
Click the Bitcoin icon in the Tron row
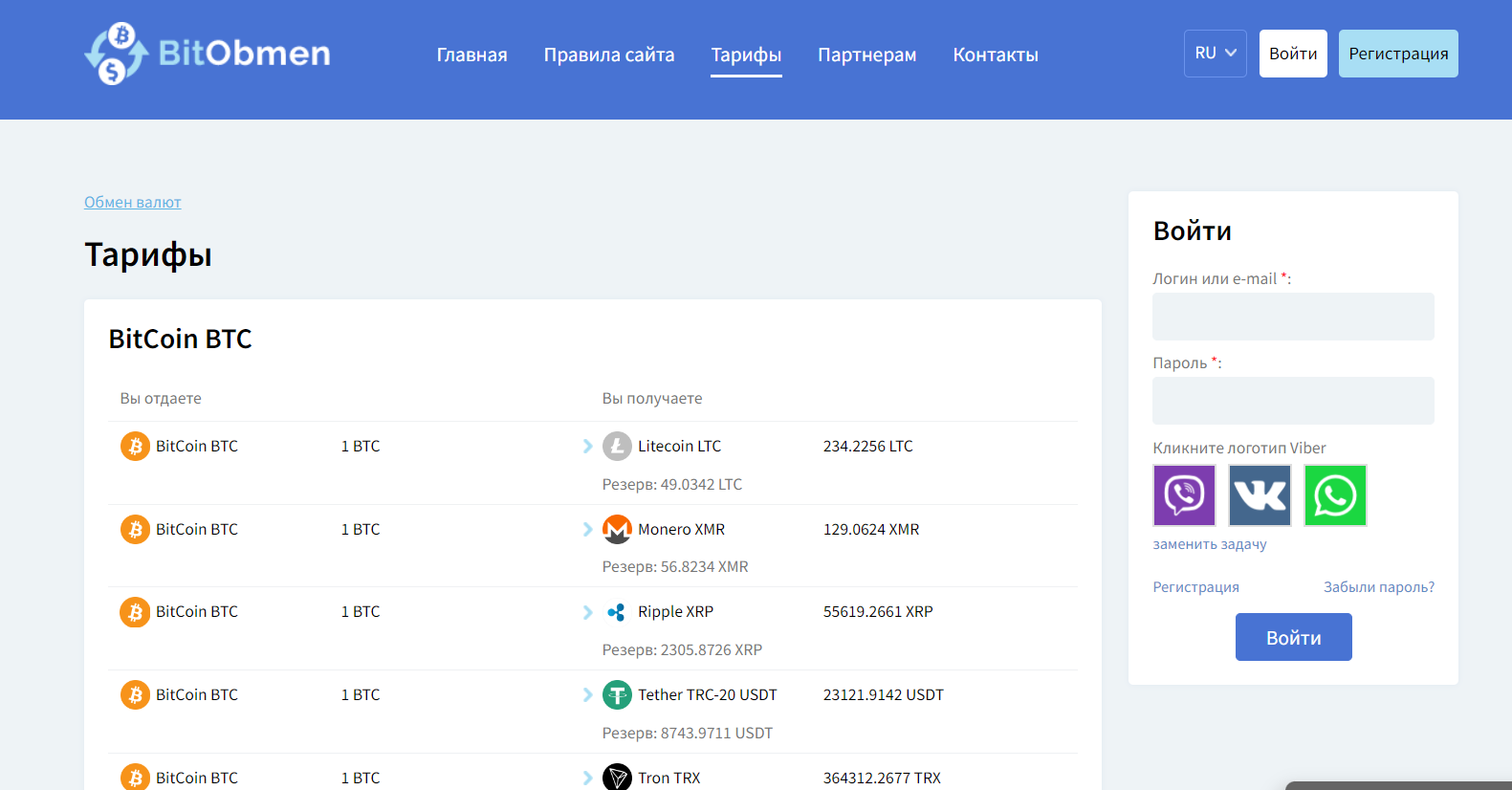point(135,778)
